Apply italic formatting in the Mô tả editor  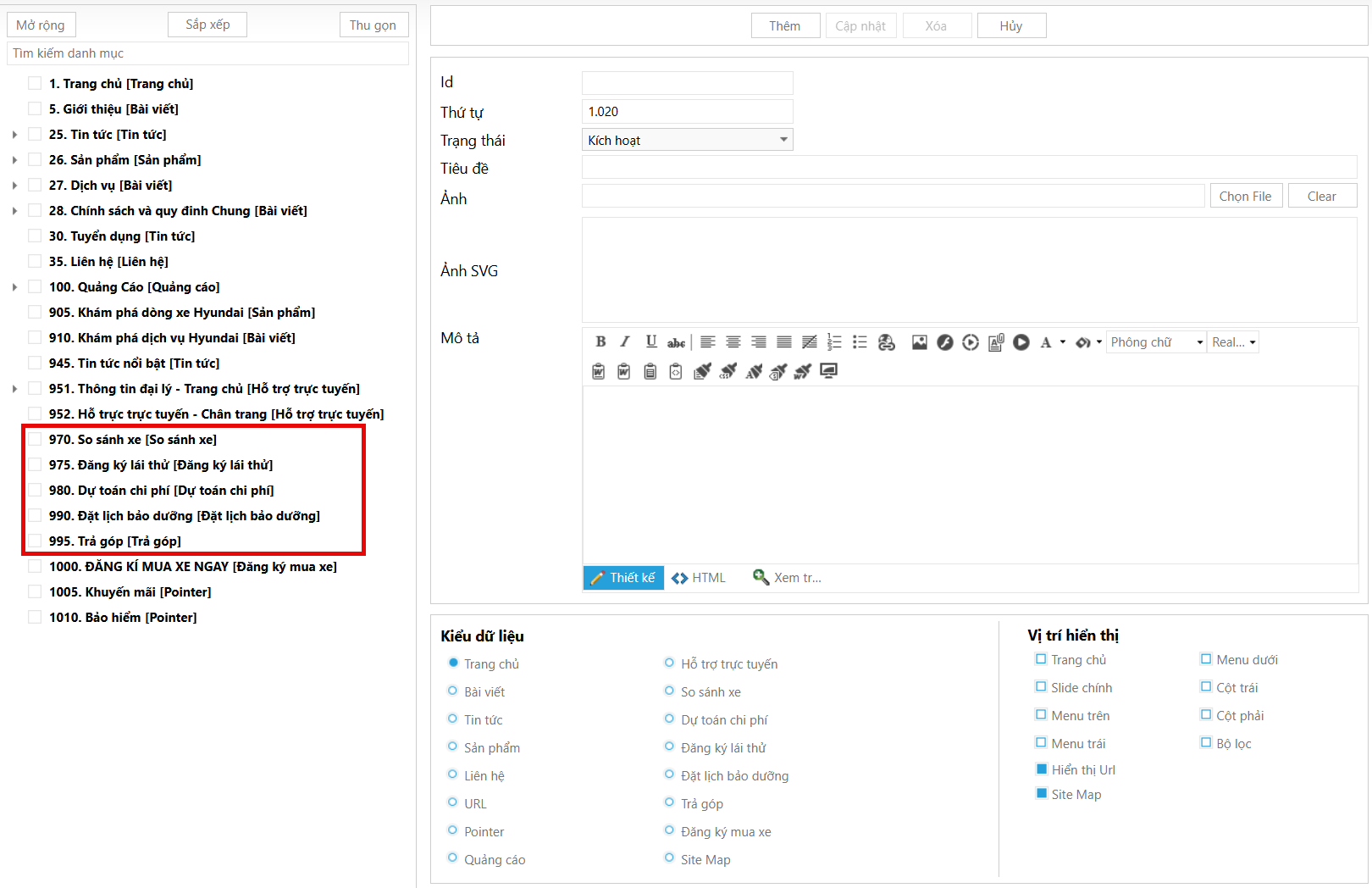pos(625,342)
